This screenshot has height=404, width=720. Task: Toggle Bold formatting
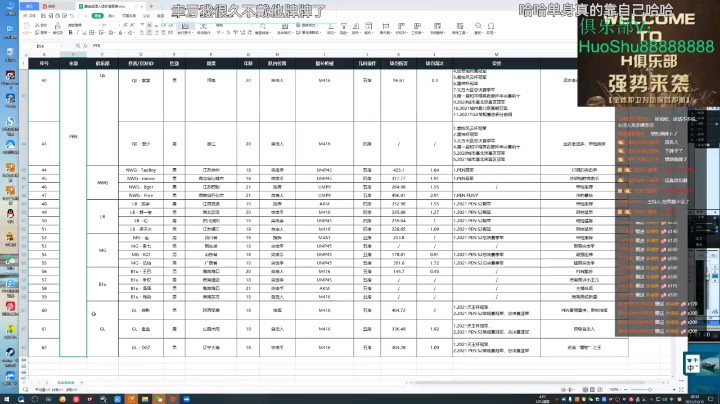coord(70,33)
